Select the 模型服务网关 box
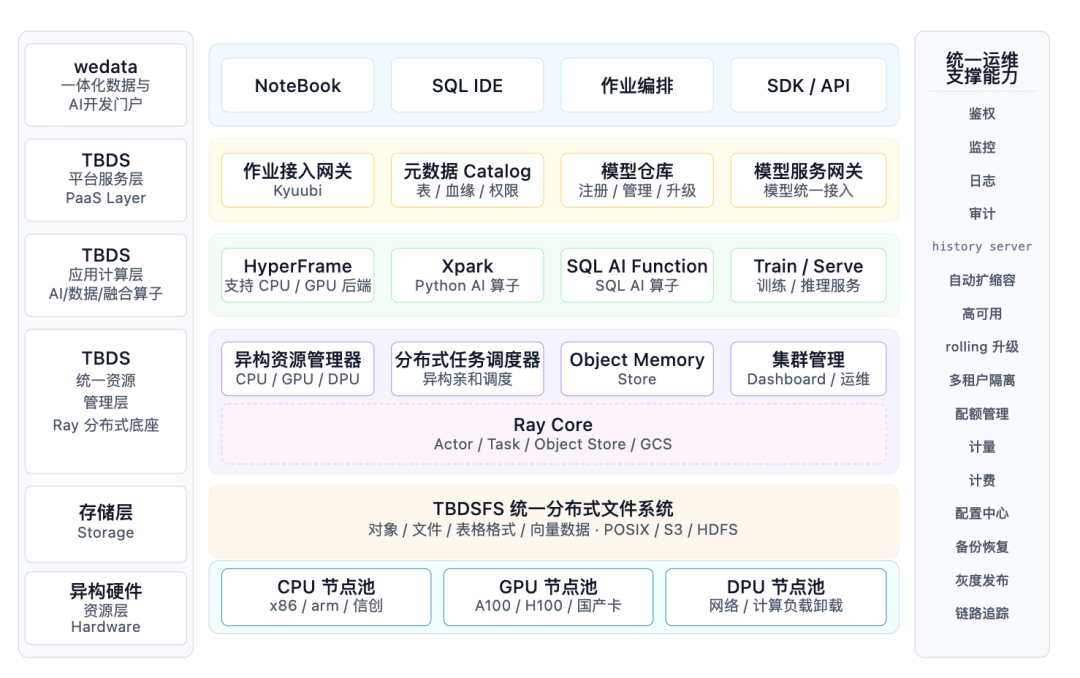Image resolution: width=1080 pixels, height=678 pixels. click(x=808, y=180)
